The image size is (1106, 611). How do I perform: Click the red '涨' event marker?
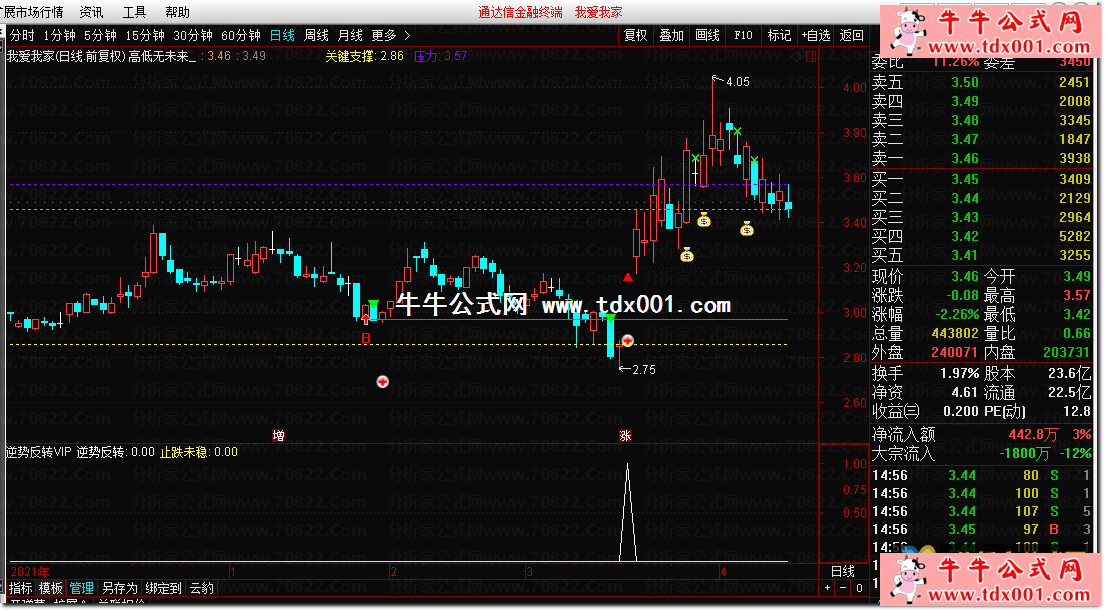tap(625, 436)
